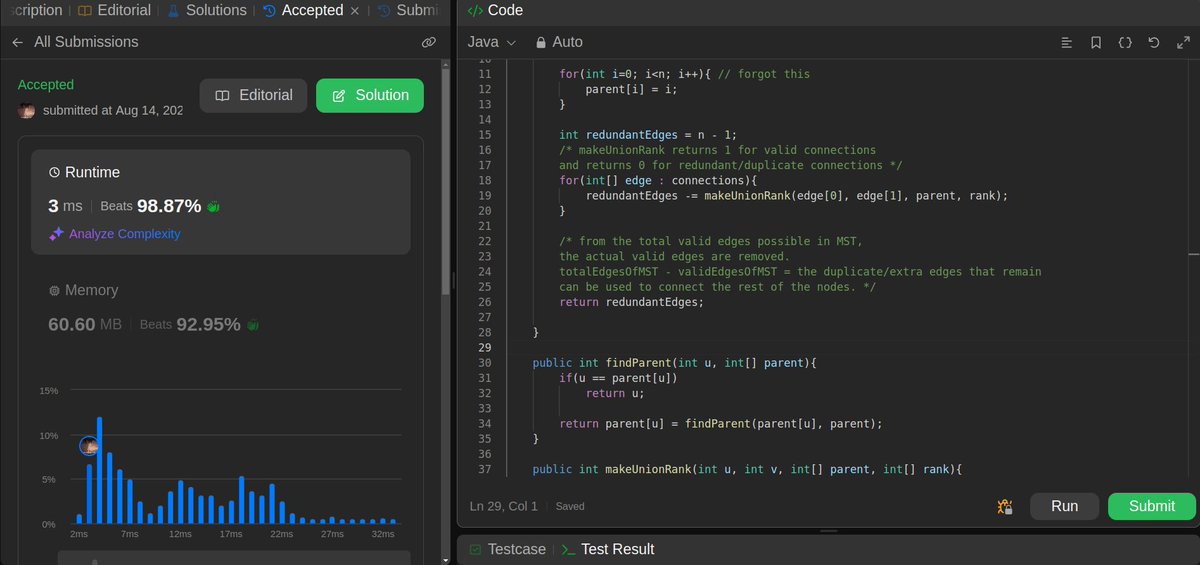Click the Run button

(1064, 506)
